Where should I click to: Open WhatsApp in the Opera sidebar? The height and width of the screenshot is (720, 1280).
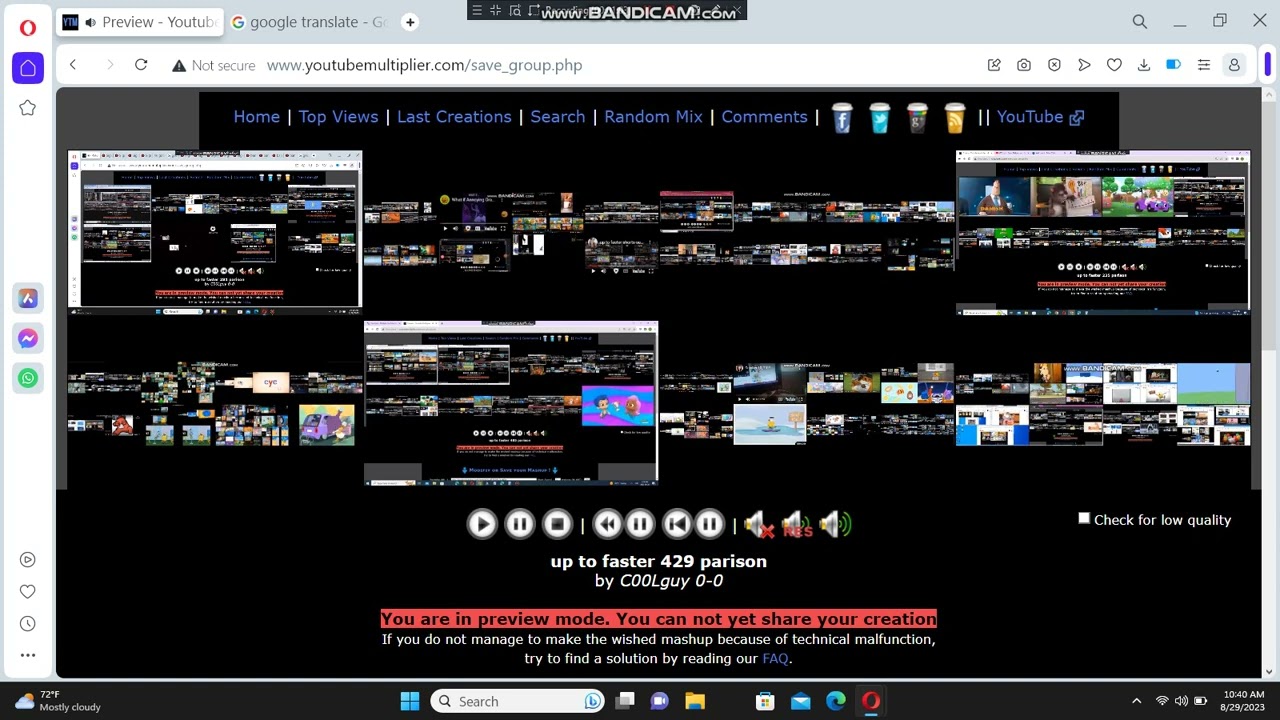[x=28, y=378]
